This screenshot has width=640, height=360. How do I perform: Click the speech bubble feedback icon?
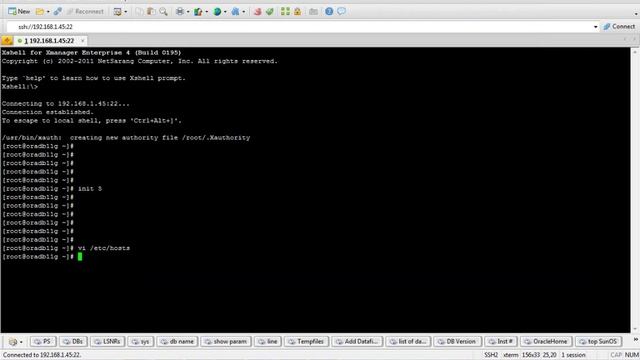[341, 11]
